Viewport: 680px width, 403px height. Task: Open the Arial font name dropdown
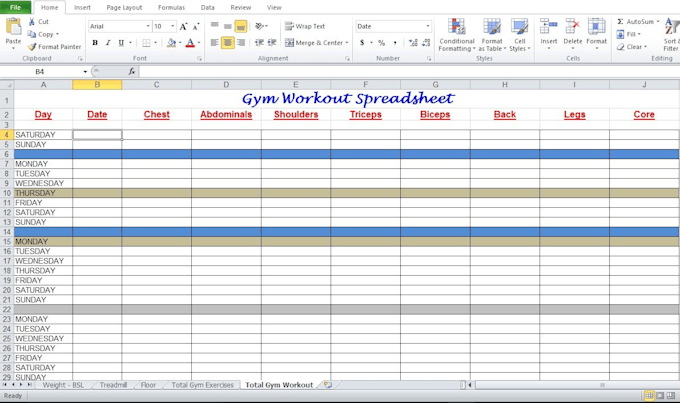click(x=148, y=26)
